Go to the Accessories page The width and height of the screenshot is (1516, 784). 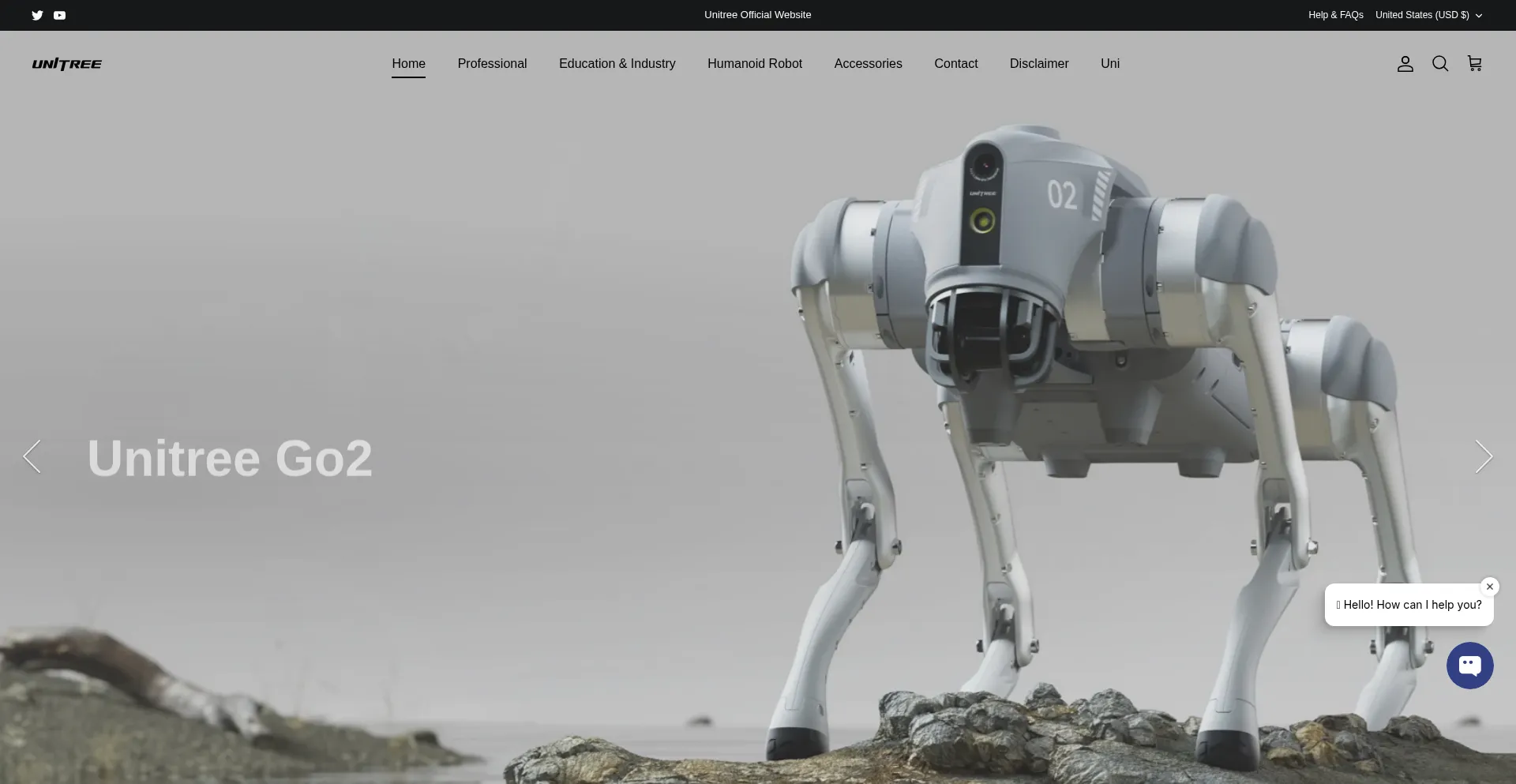tap(868, 64)
